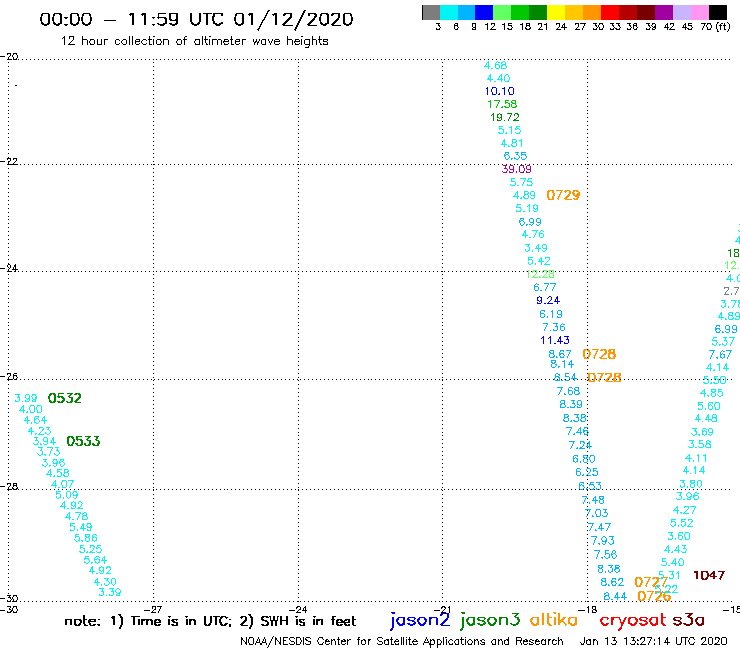Screen dimensions: 740x650
Task: Click the gray swatch in the legend
Action: click(x=431, y=12)
